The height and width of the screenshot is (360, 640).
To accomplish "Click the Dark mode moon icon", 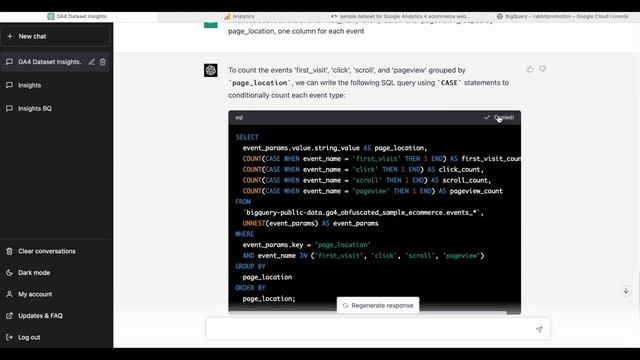I will pyautogui.click(x=9, y=273).
